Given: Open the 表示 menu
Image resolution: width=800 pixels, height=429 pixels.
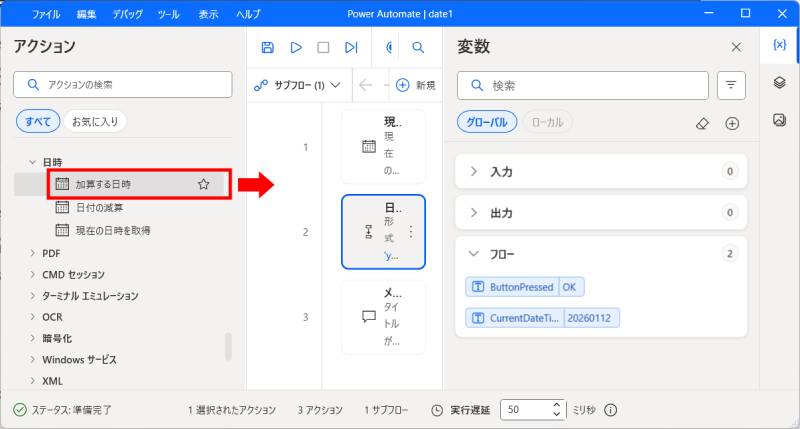Looking at the screenshot, I should pyautogui.click(x=208, y=14).
